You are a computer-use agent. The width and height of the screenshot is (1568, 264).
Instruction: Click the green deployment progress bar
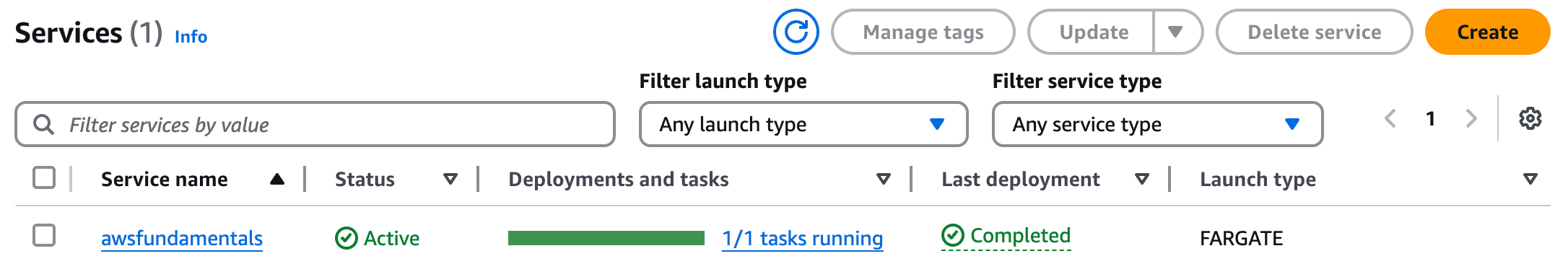click(606, 238)
